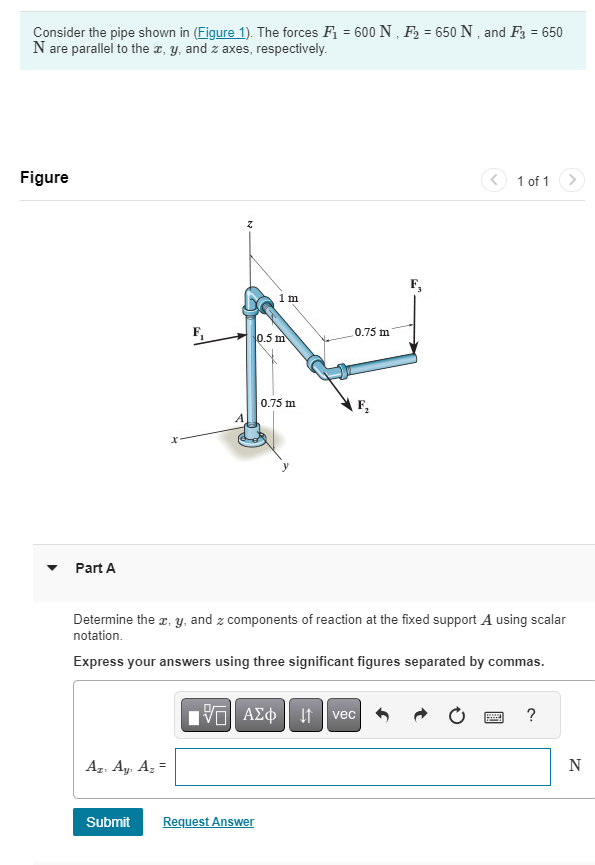Click the 1 of 1 page indicator

coord(533,181)
